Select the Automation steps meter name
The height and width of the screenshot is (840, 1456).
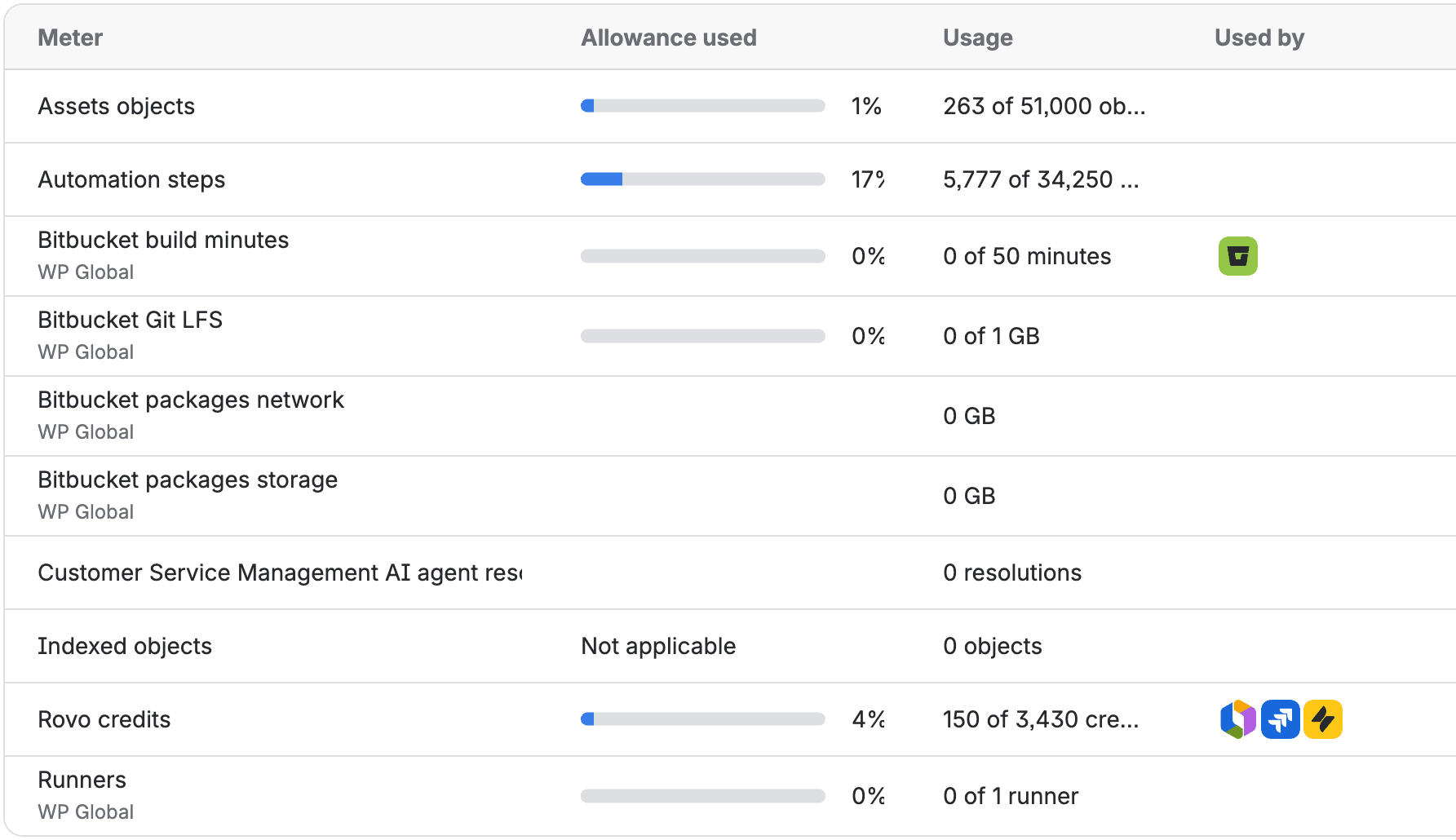coord(131,179)
